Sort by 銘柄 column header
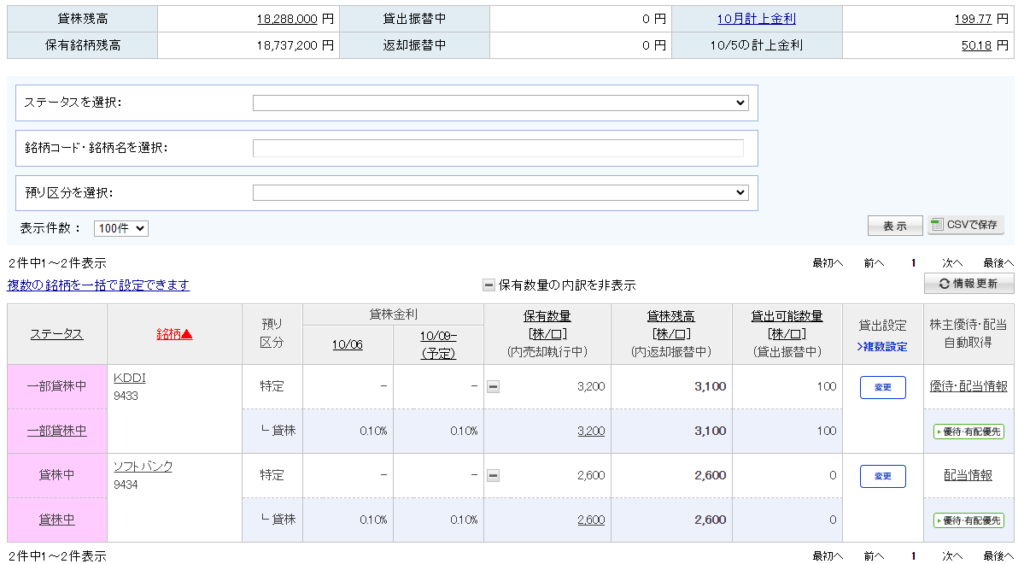1024x564 pixels. [174, 334]
